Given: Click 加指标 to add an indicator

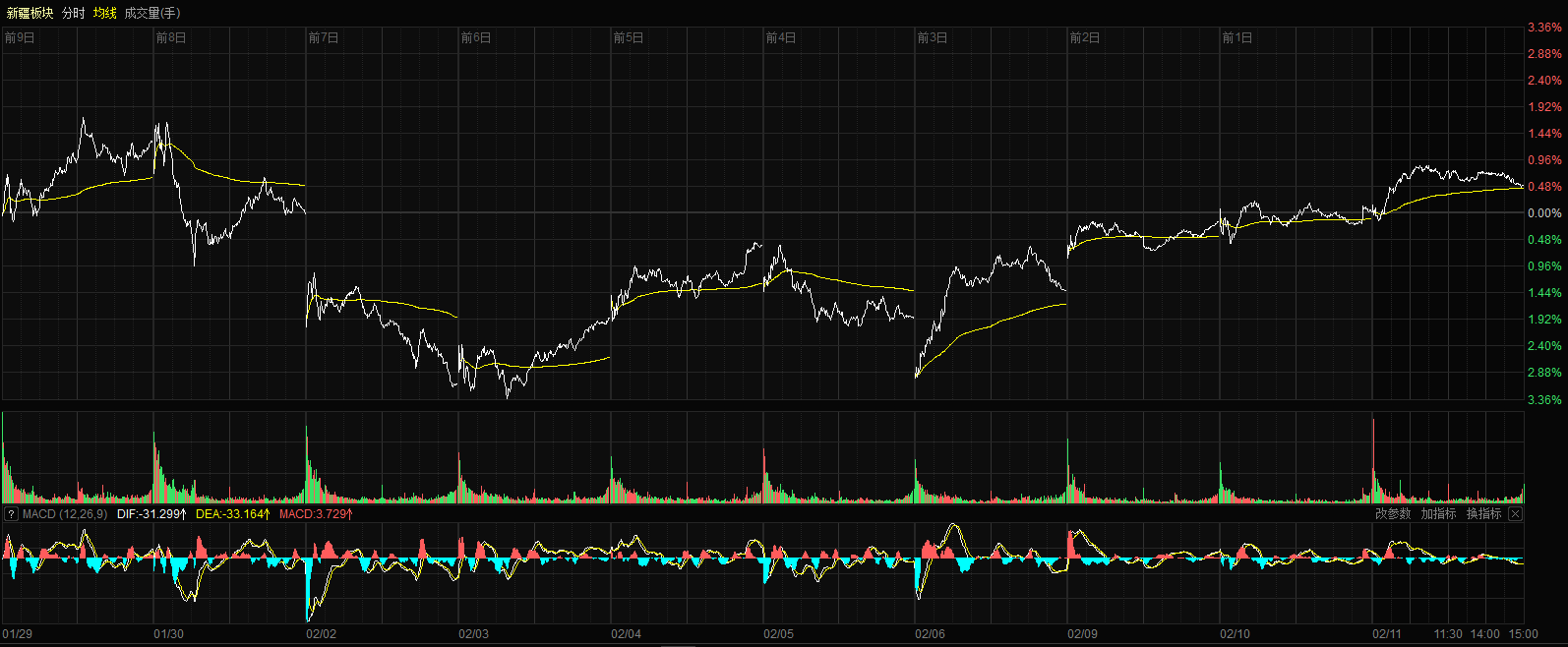Looking at the screenshot, I should pyautogui.click(x=1438, y=514).
